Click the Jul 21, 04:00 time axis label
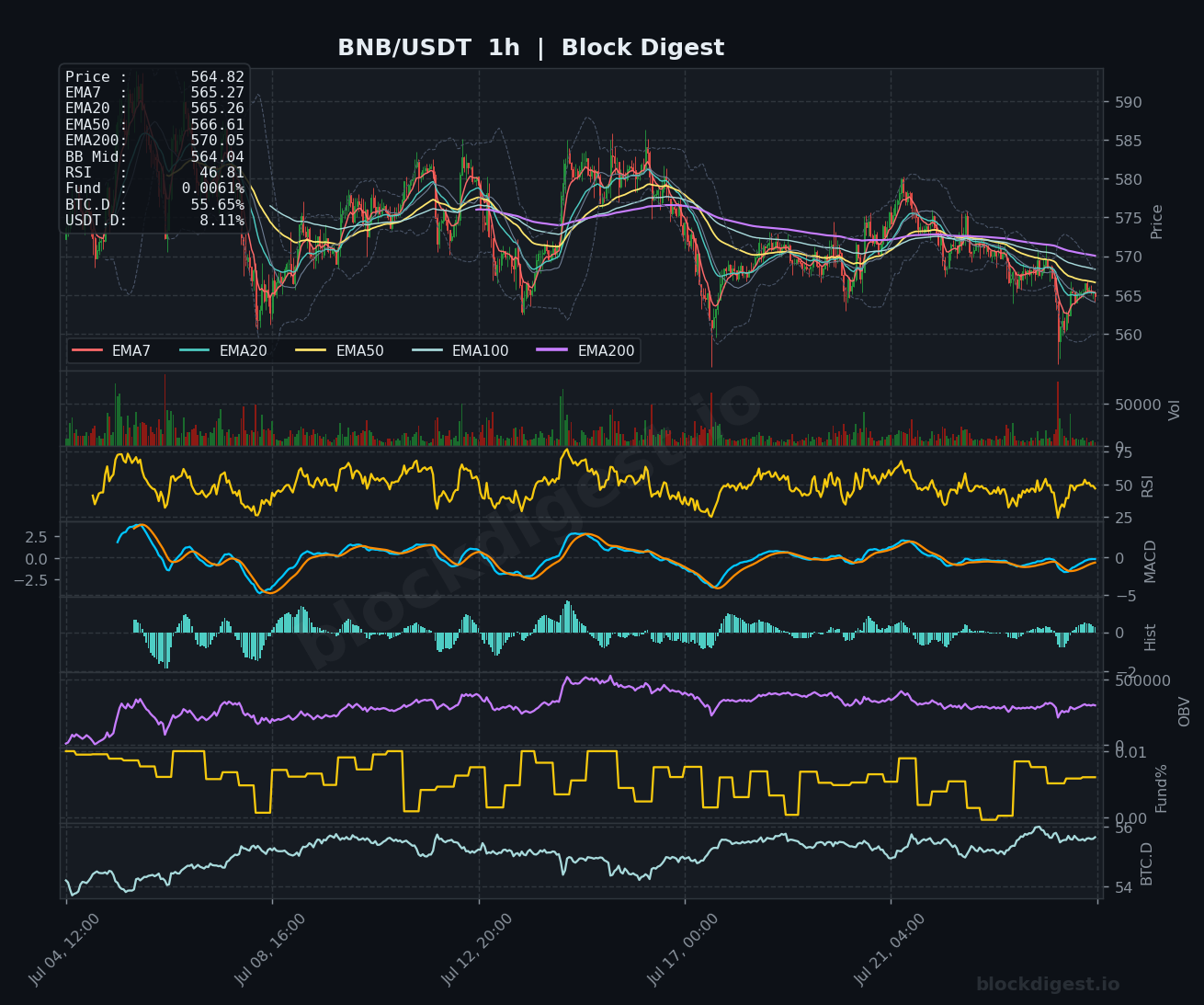The height and width of the screenshot is (1005, 1204). point(889,950)
